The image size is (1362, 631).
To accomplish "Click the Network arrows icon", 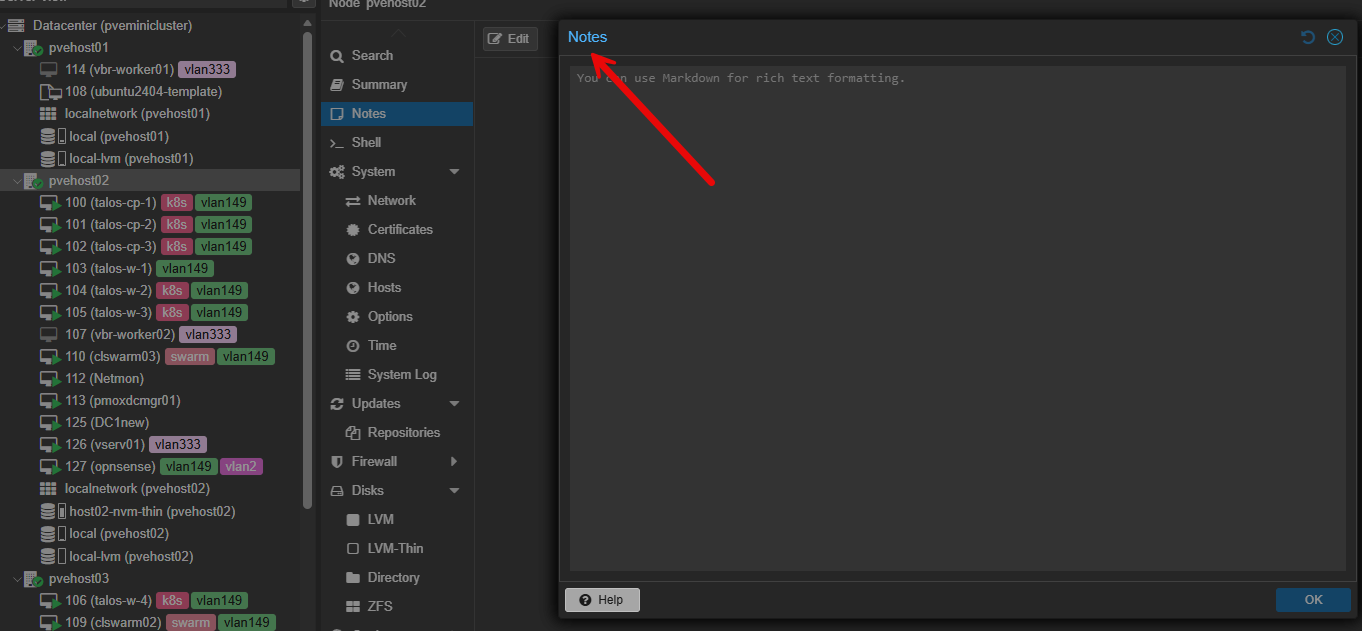I will 353,201.
